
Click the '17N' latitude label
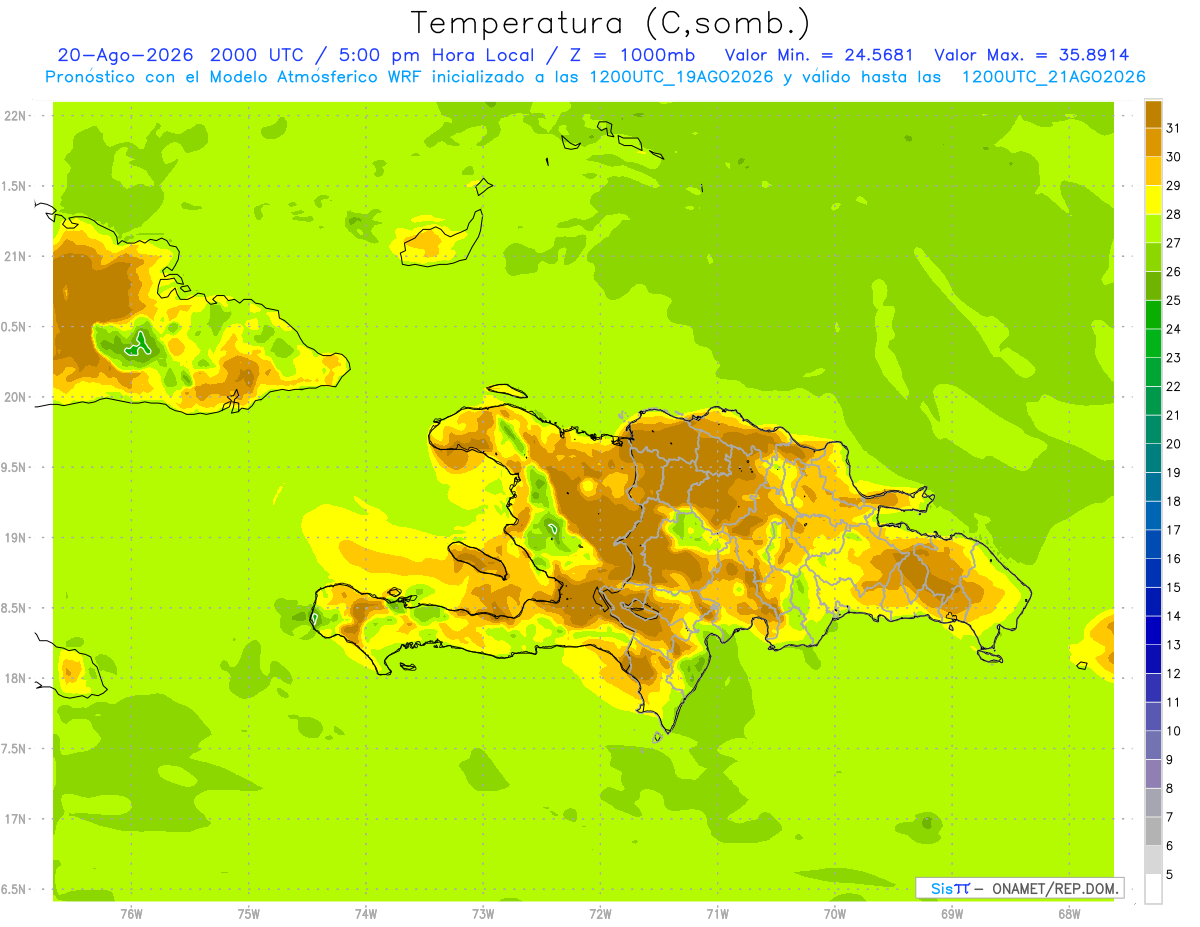[15, 819]
